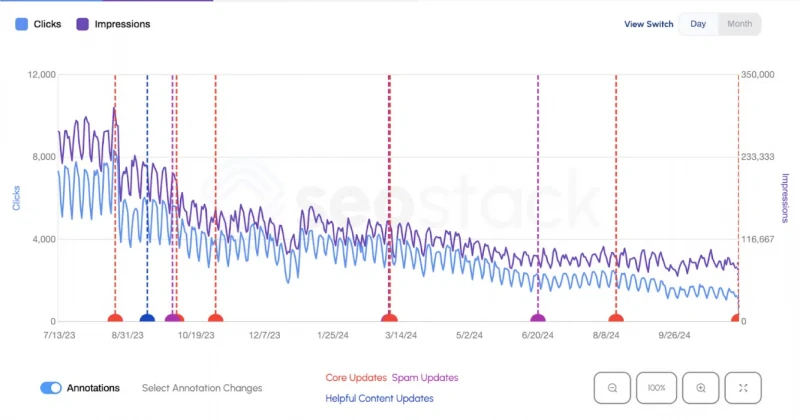
Task: Filter by Core Updates label
Action: (356, 378)
